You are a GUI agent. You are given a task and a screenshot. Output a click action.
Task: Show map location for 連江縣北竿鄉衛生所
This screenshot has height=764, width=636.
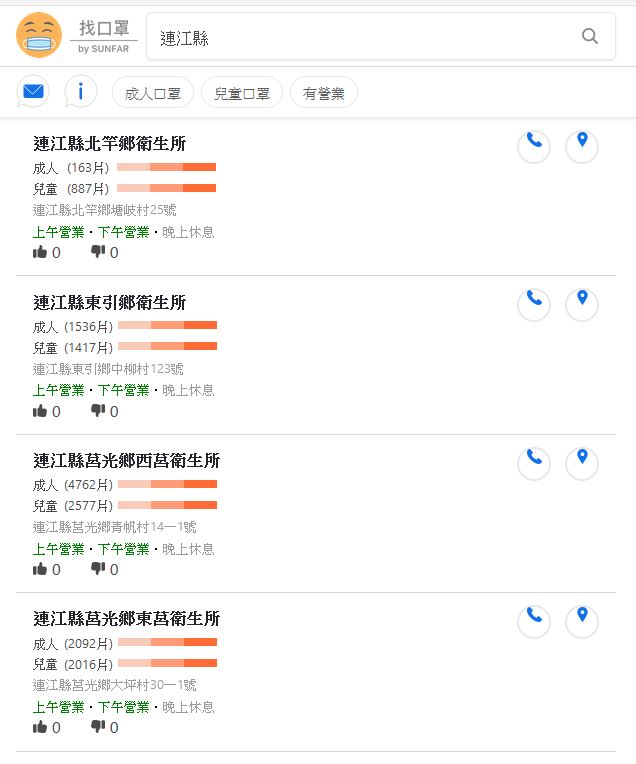(582, 145)
